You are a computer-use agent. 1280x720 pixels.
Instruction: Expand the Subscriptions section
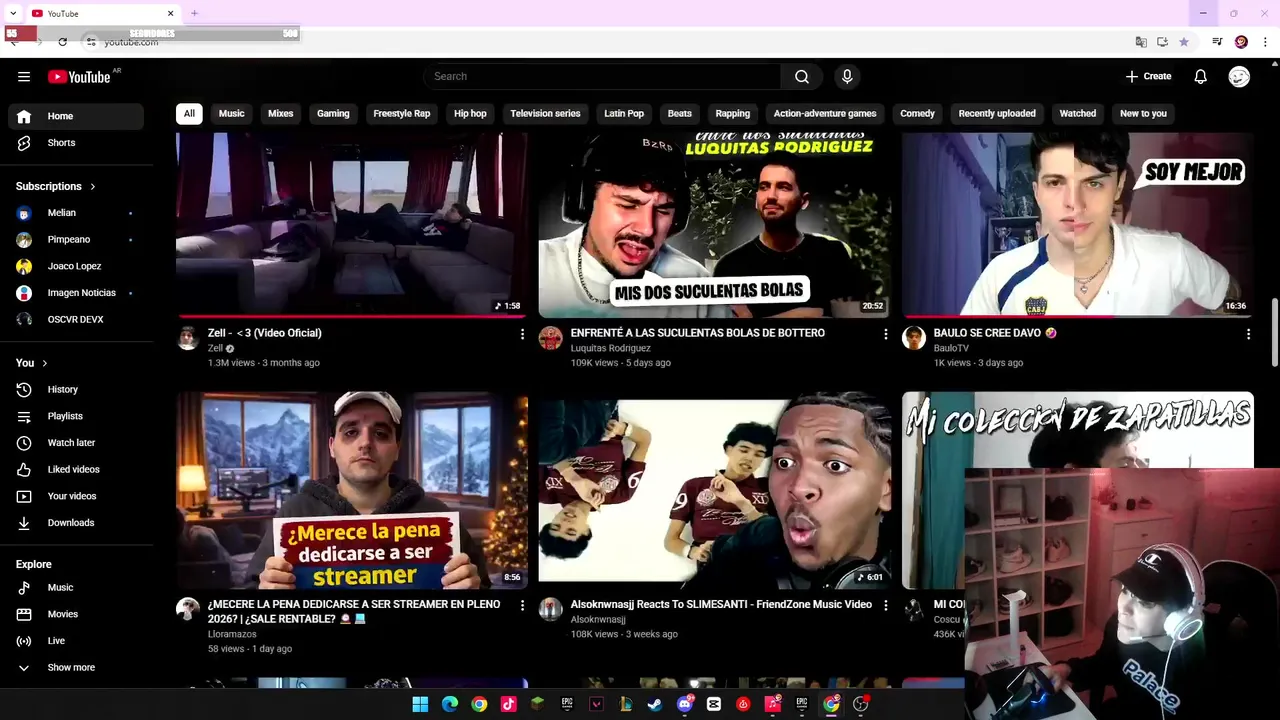point(56,187)
